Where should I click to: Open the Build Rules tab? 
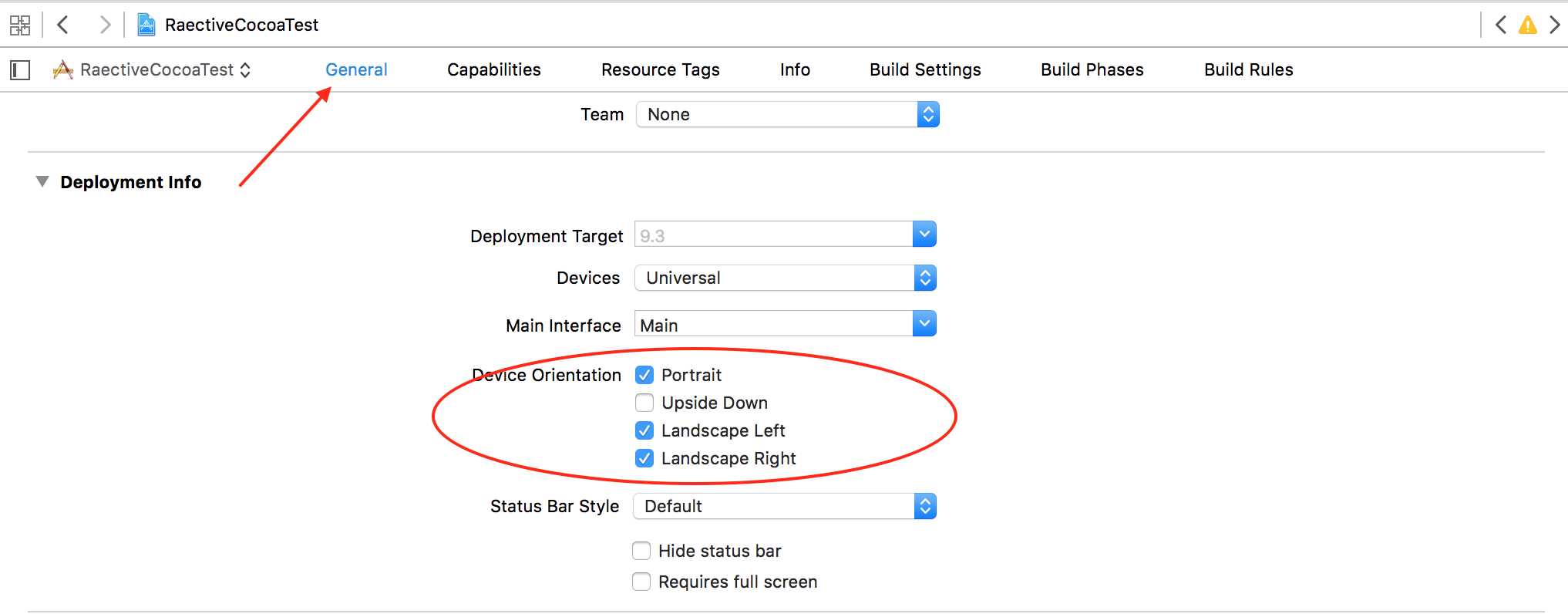click(x=1249, y=69)
